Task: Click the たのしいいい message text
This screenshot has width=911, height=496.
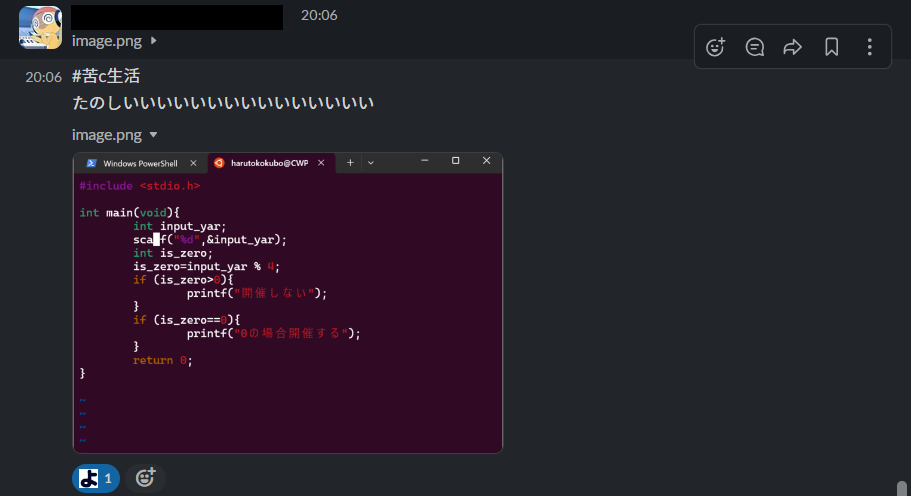Action: coord(223,103)
